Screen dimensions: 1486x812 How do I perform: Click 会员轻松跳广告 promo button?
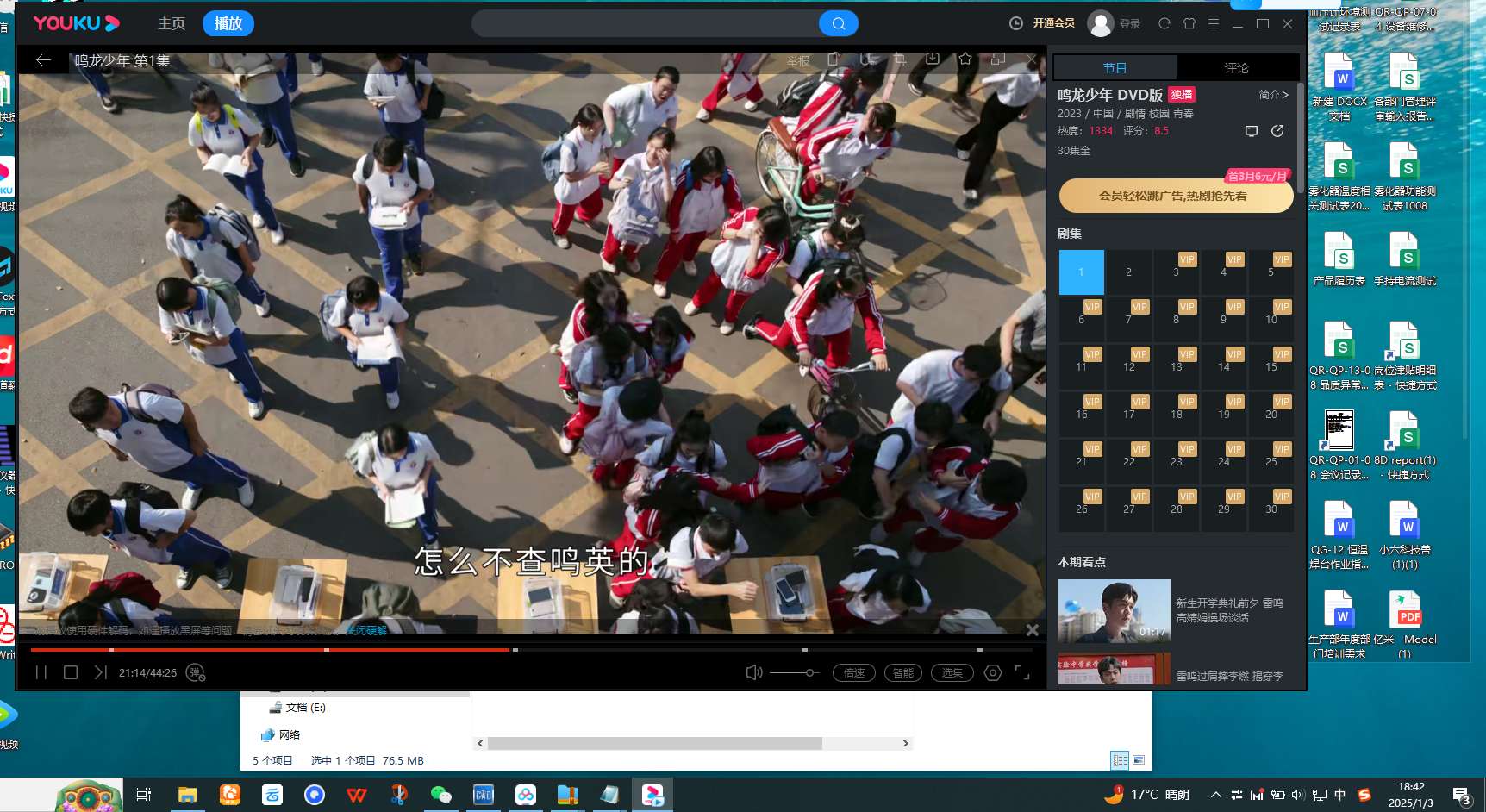pyautogui.click(x=1176, y=196)
